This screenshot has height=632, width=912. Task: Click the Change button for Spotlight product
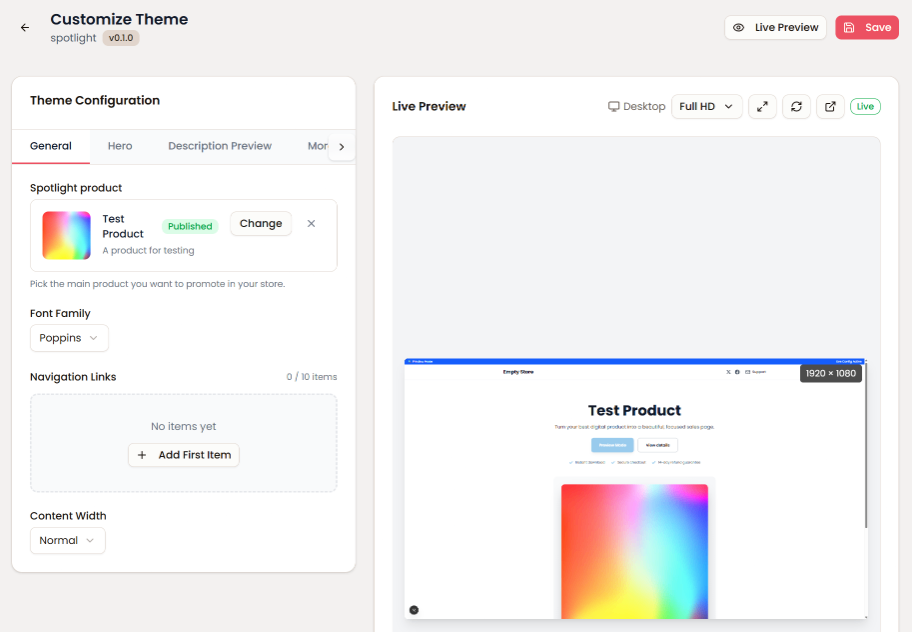(x=260, y=223)
